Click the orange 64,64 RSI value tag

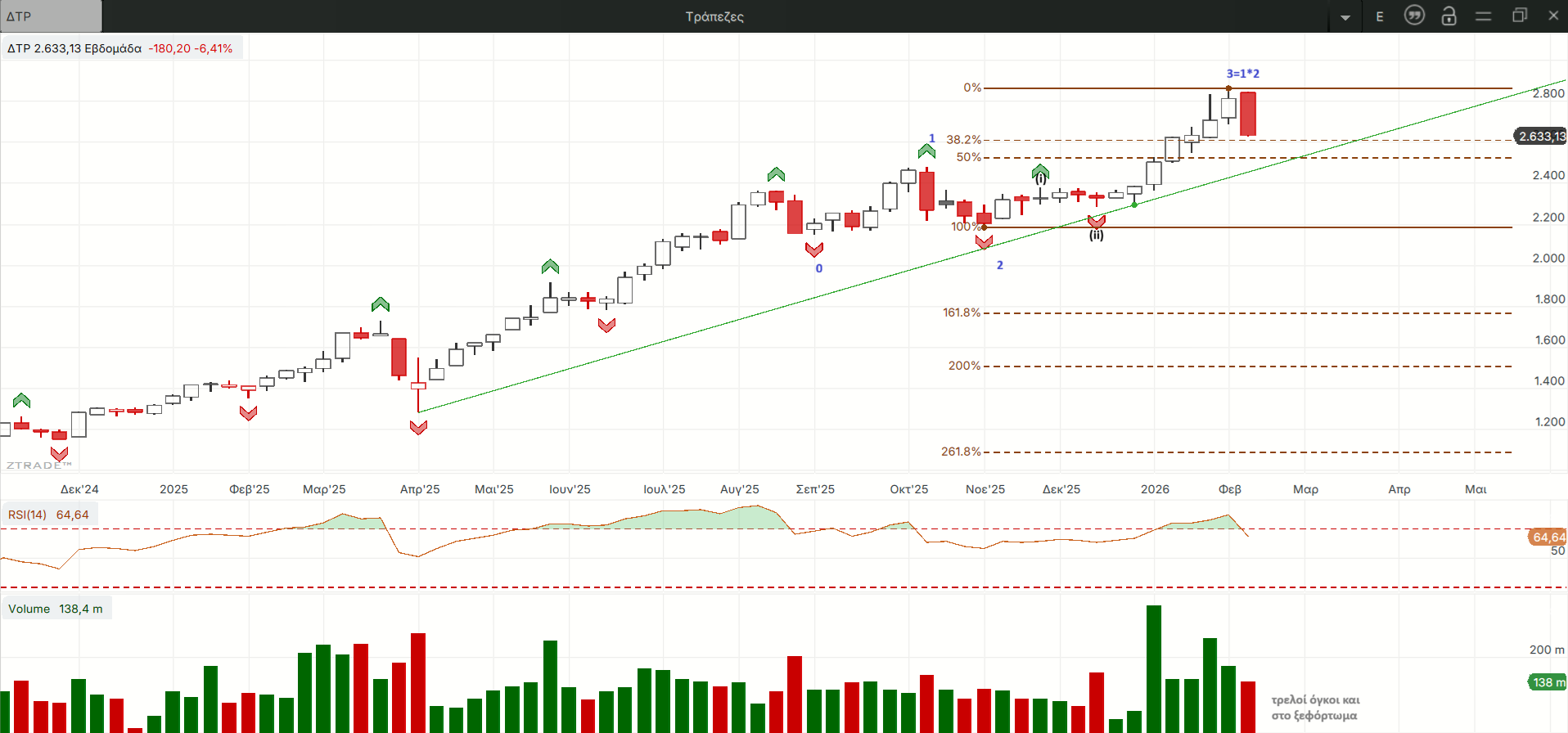pyautogui.click(x=1548, y=537)
